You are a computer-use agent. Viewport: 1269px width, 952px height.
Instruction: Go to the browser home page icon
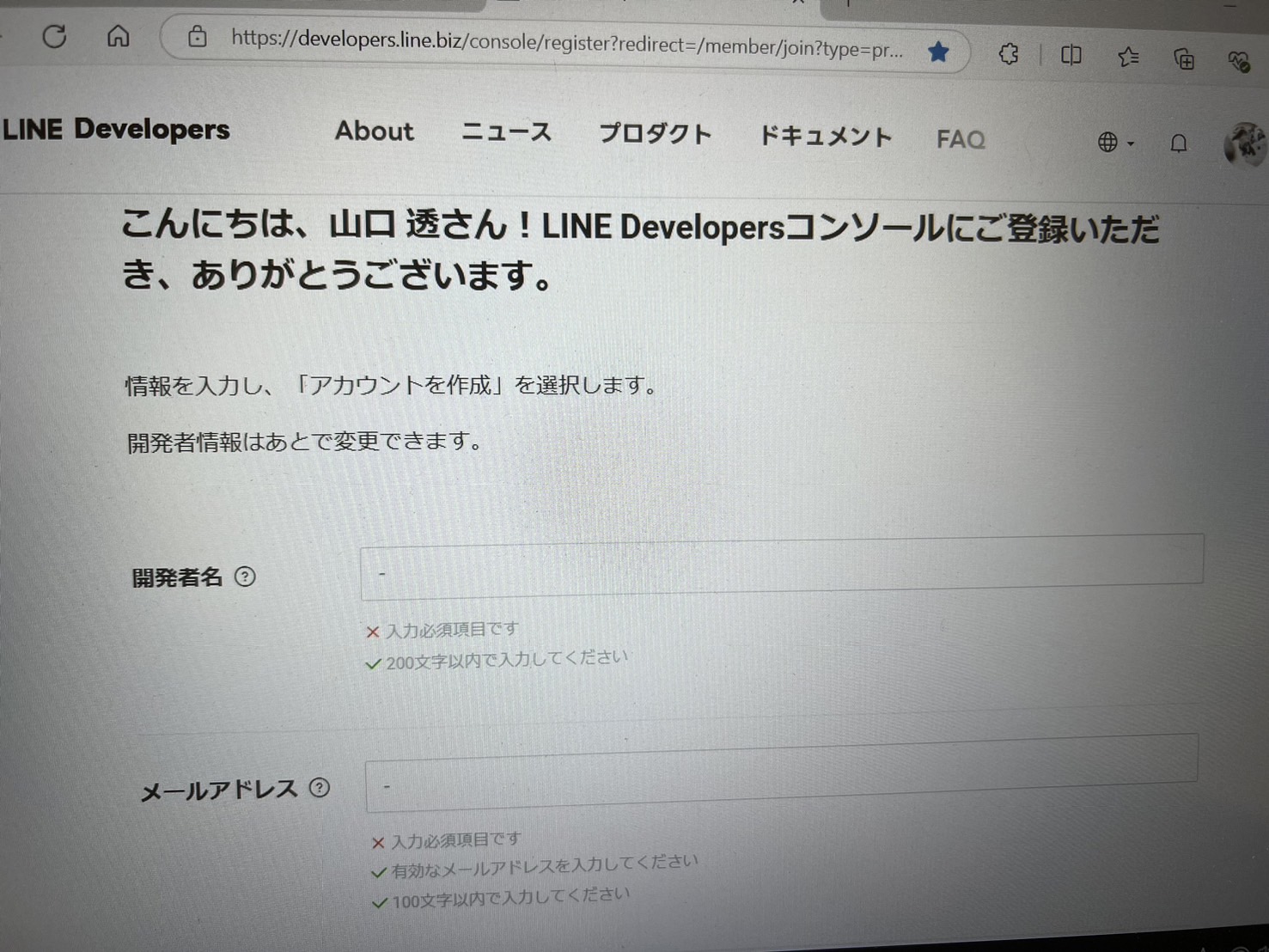point(119,36)
